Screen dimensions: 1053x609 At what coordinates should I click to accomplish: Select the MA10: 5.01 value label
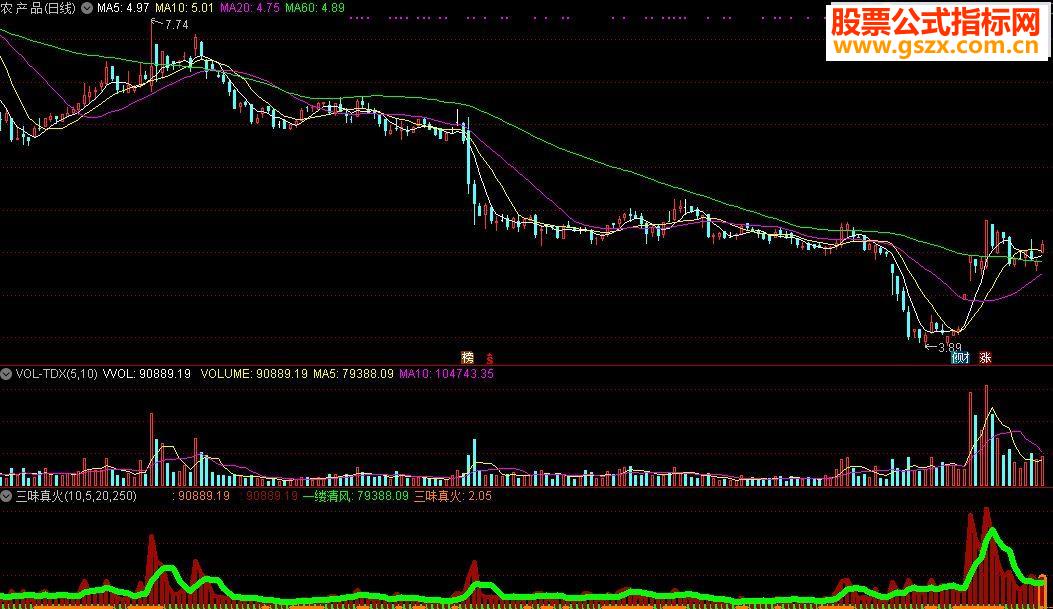pyautogui.click(x=184, y=8)
